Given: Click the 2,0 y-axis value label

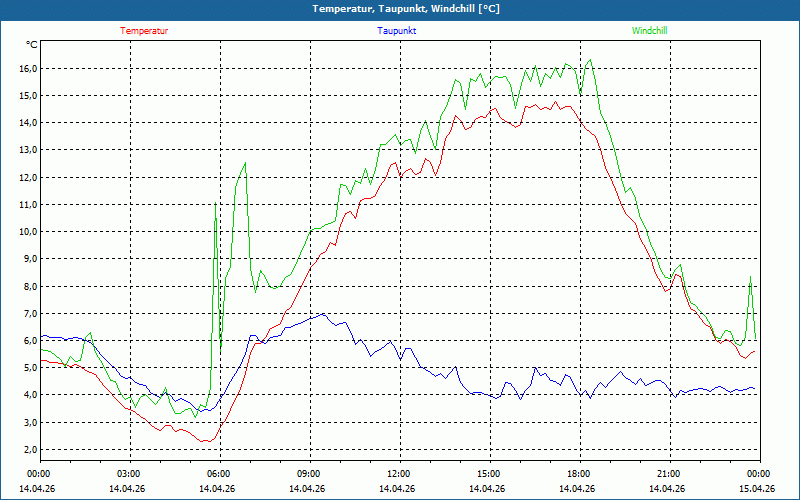Looking at the screenshot, I should pos(29,449).
